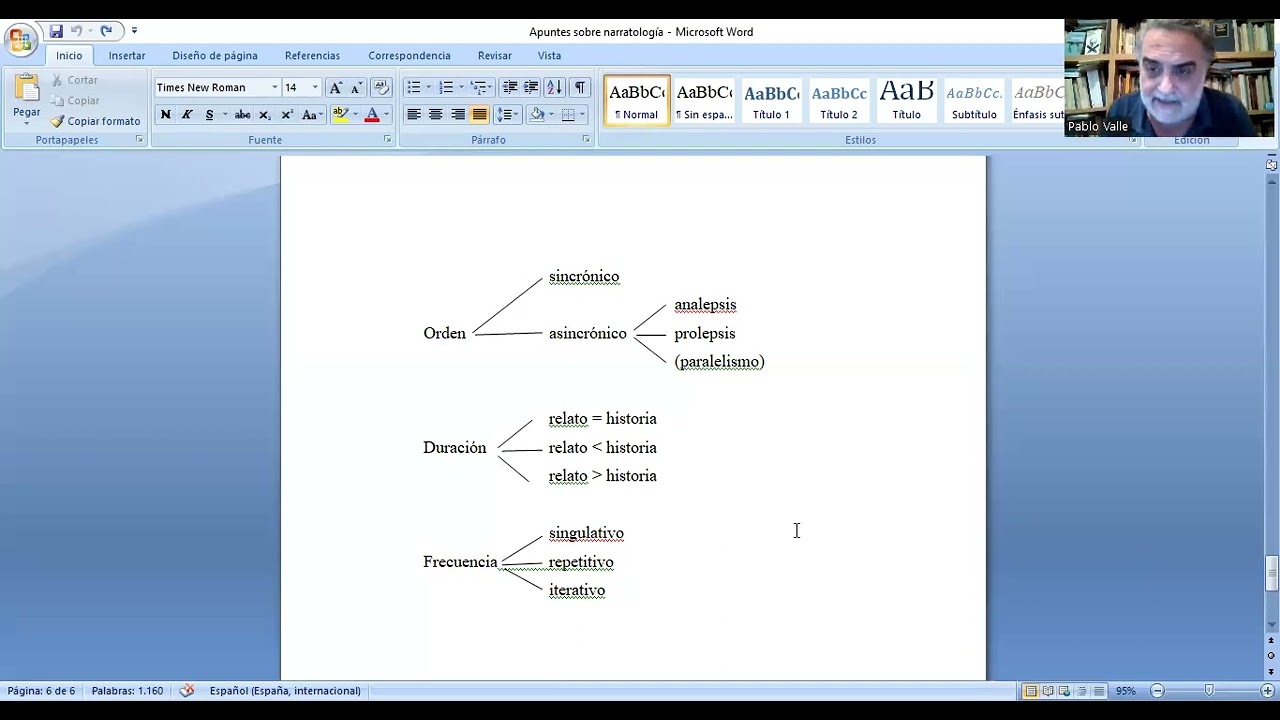The width and height of the screenshot is (1280, 720).
Task: Shrink font size with the smaller A icon
Action: click(x=355, y=88)
